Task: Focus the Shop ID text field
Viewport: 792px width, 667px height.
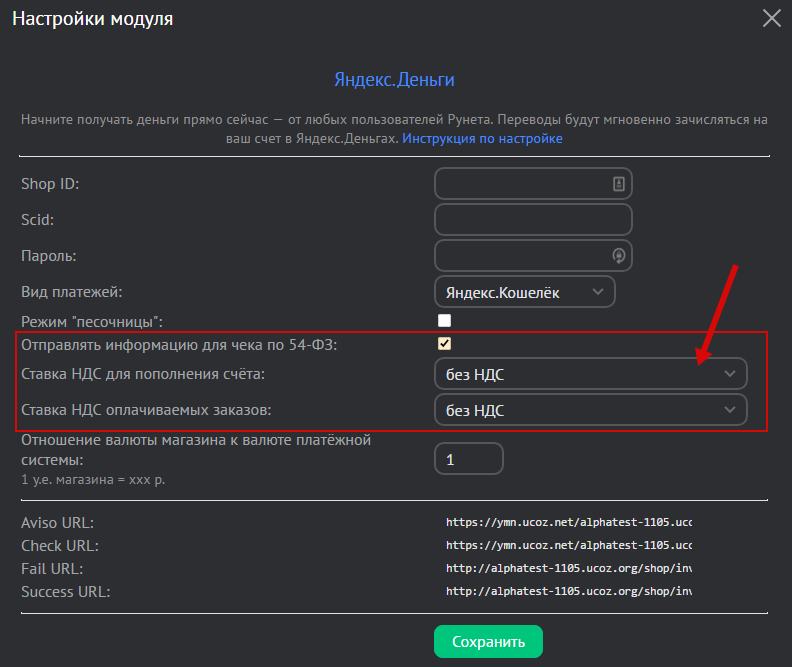Action: pos(522,184)
